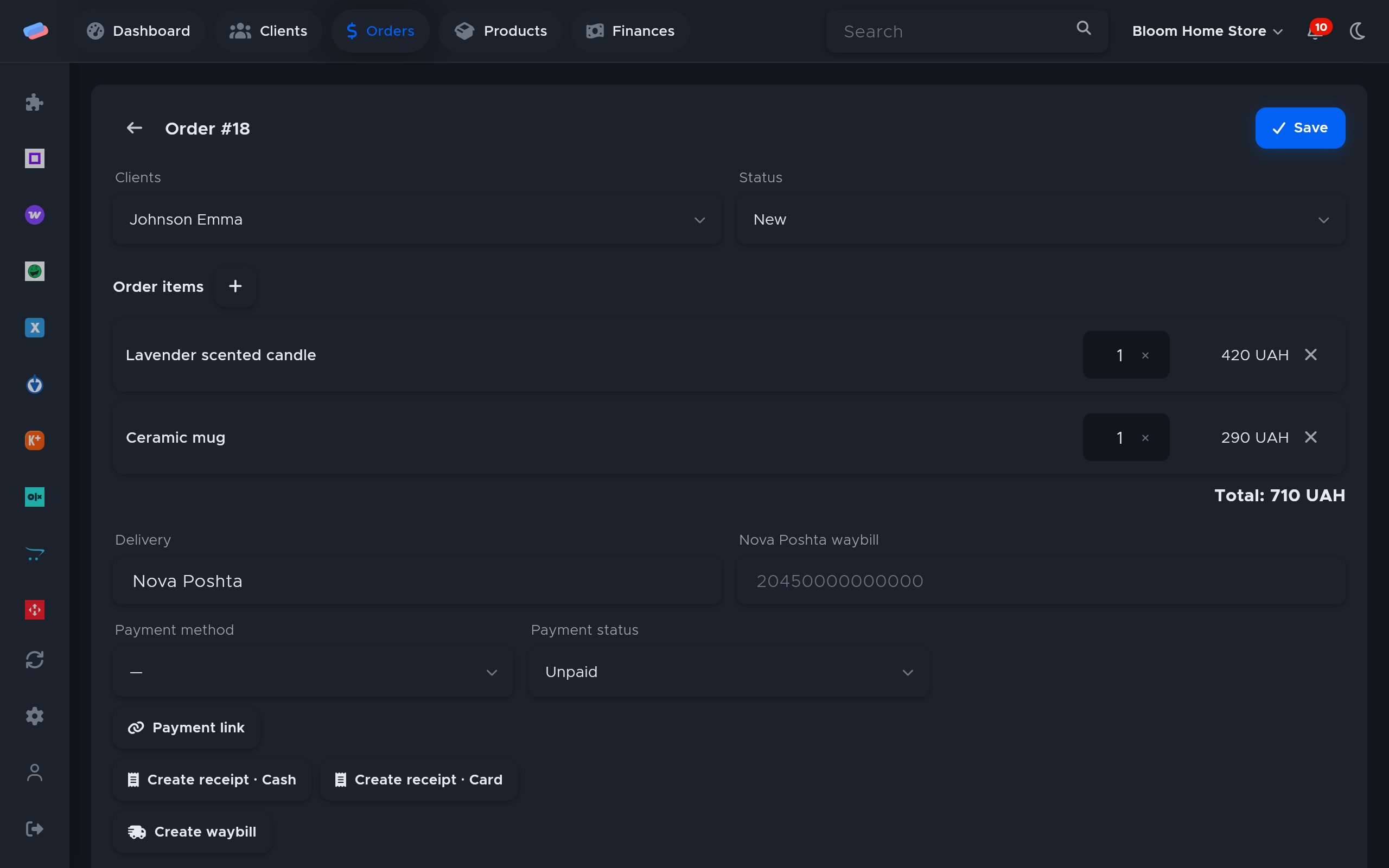Click the Lavender scented candle quantity field
The image size is (1389, 868).
[1125, 355]
